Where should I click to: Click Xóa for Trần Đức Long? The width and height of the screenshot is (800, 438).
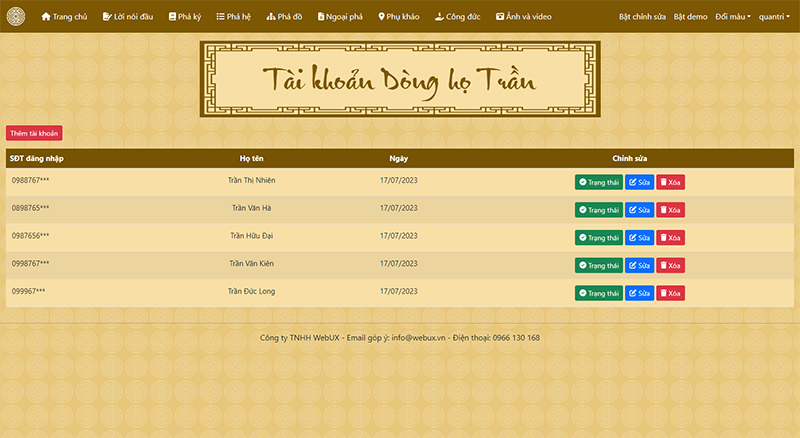[x=670, y=293]
